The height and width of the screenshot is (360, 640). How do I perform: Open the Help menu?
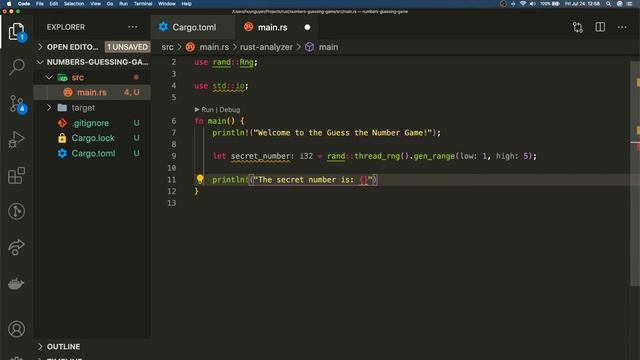(187, 4)
